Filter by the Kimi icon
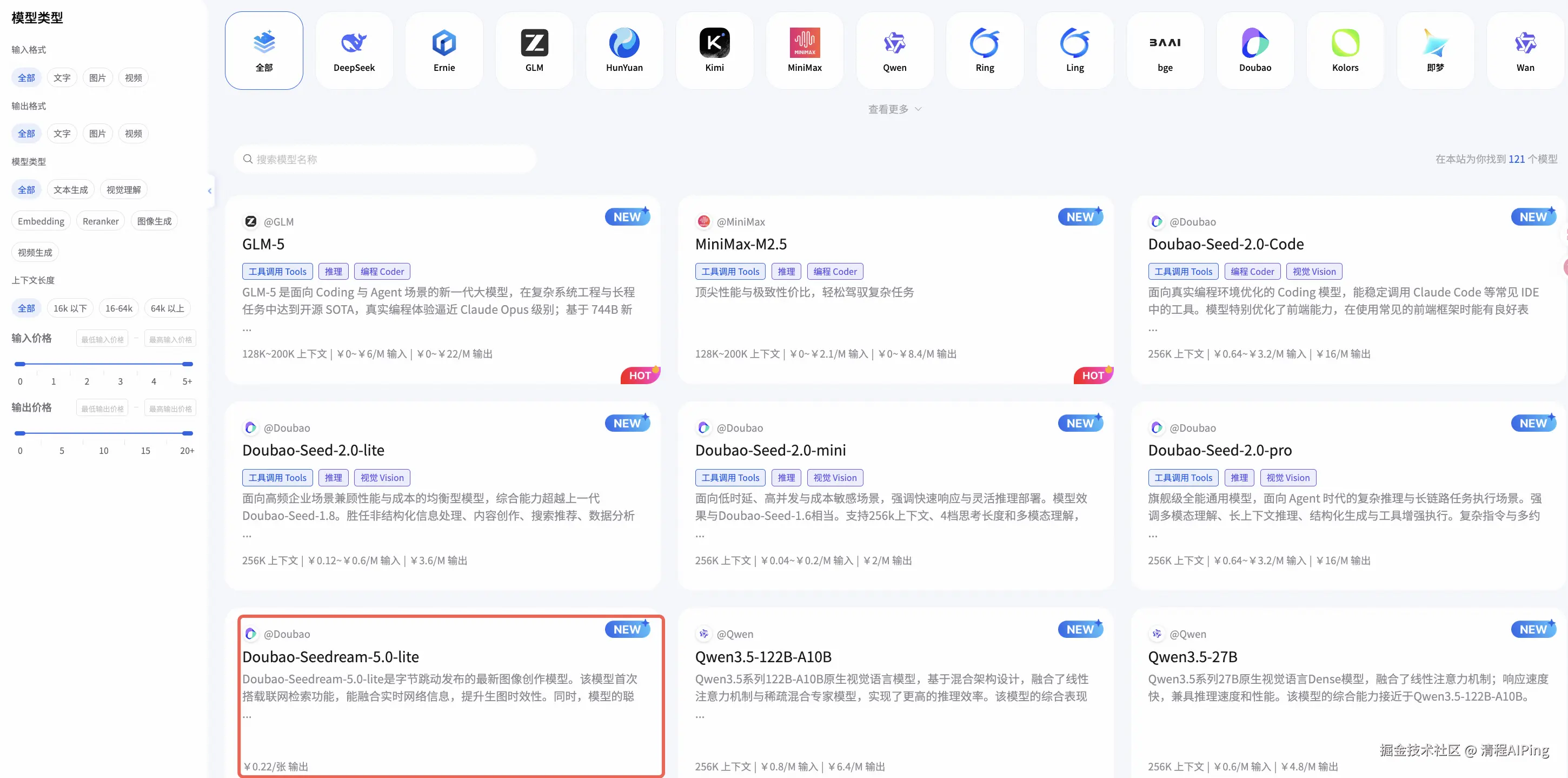The image size is (1568, 778). click(714, 43)
